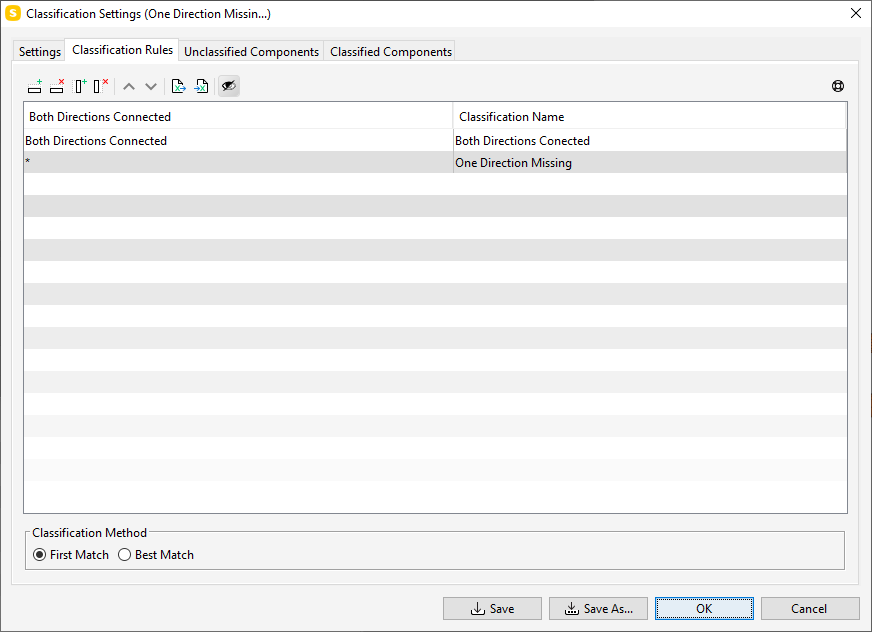Open the Classification Rules tab
Viewport: 872px width, 632px height.
(x=122, y=50)
